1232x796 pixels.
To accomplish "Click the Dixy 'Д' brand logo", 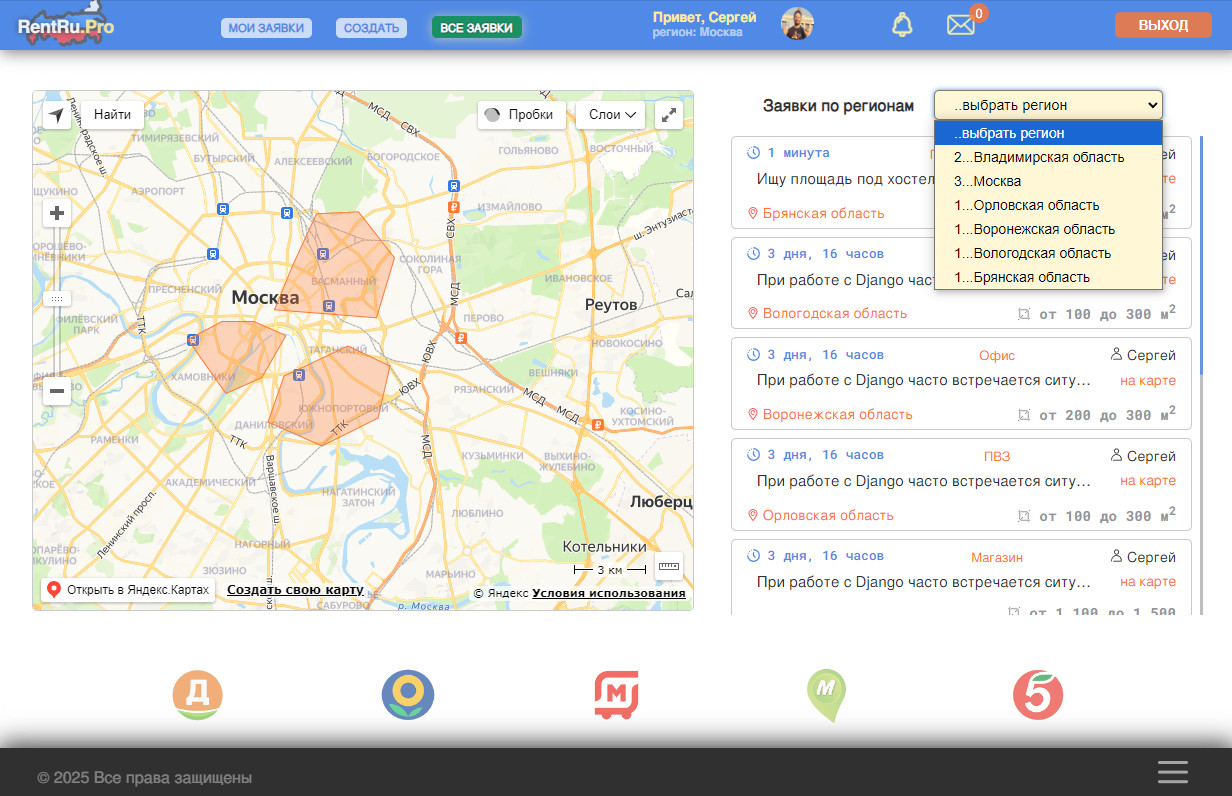I will (197, 695).
